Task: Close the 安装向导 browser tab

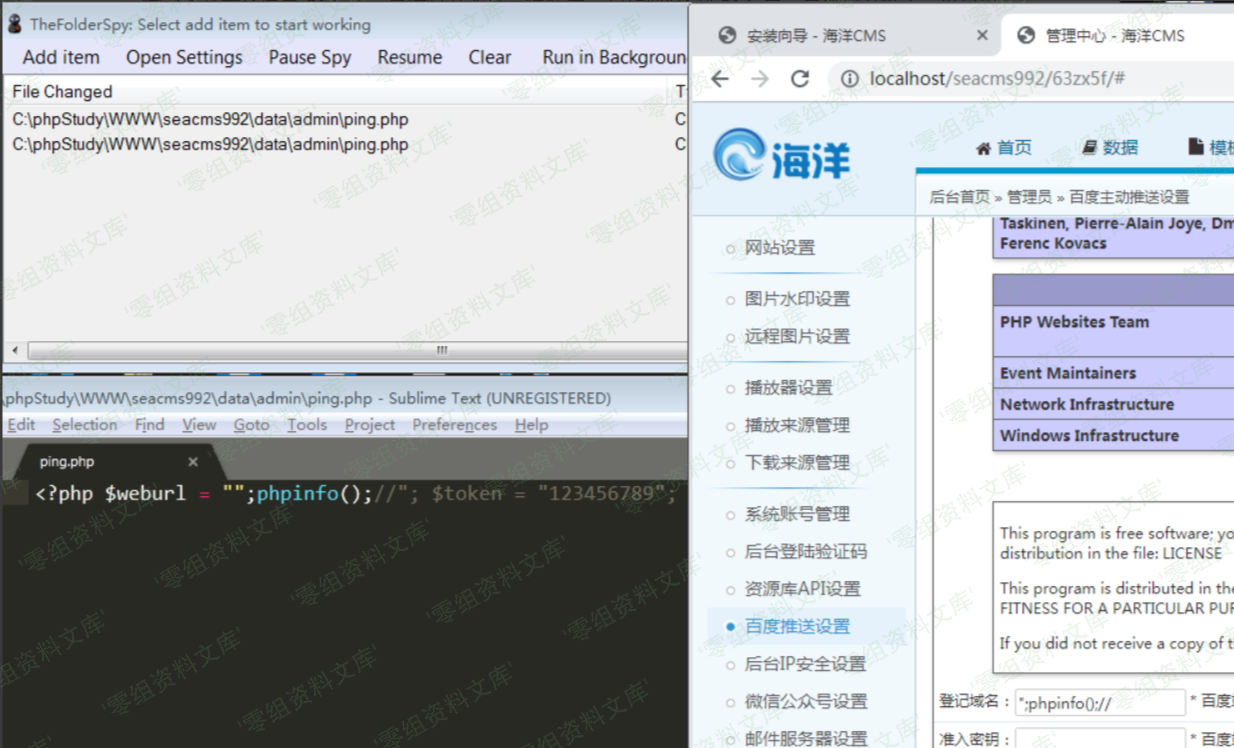Action: 981,36
